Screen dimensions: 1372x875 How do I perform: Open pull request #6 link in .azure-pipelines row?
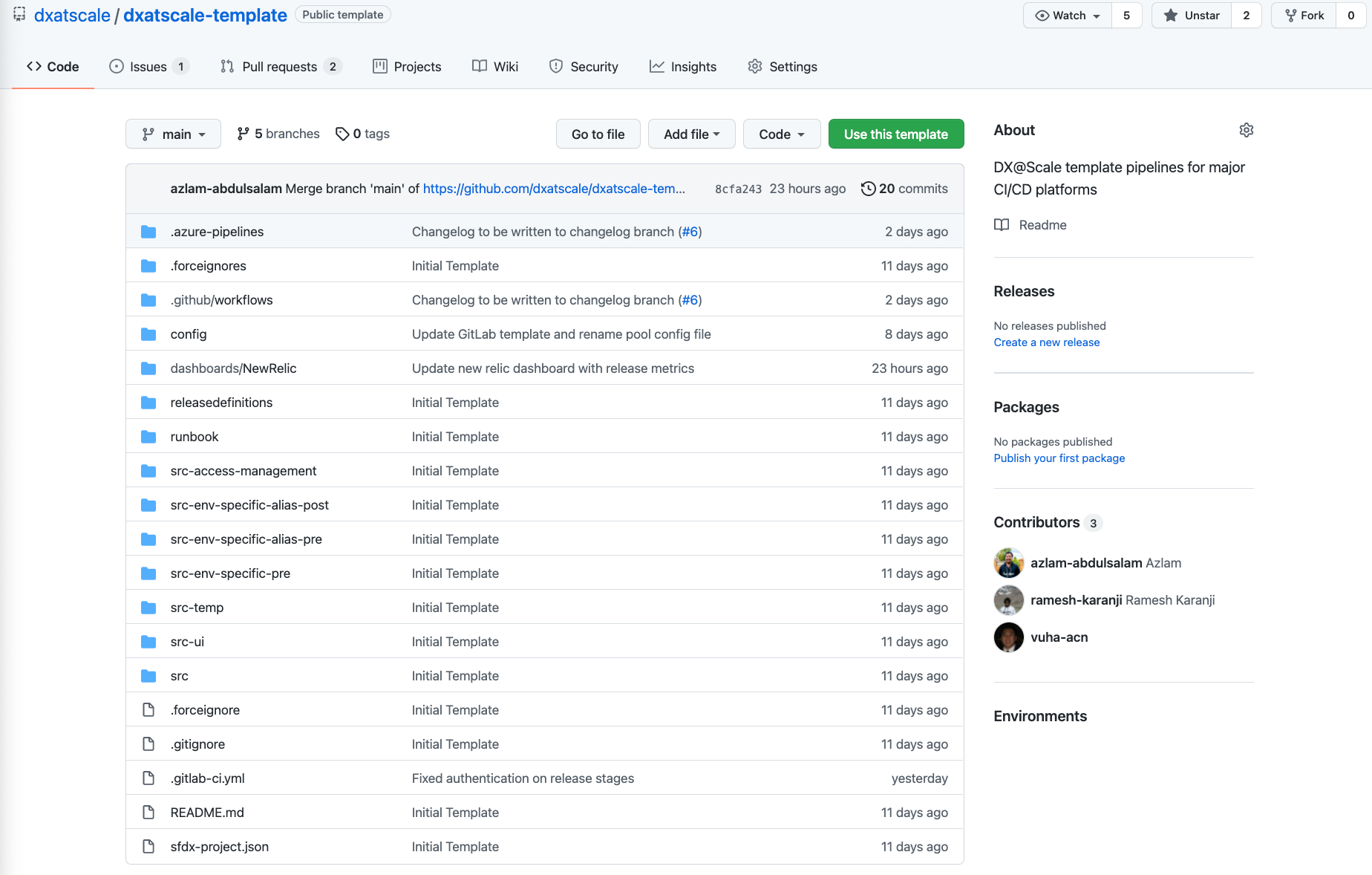click(690, 232)
